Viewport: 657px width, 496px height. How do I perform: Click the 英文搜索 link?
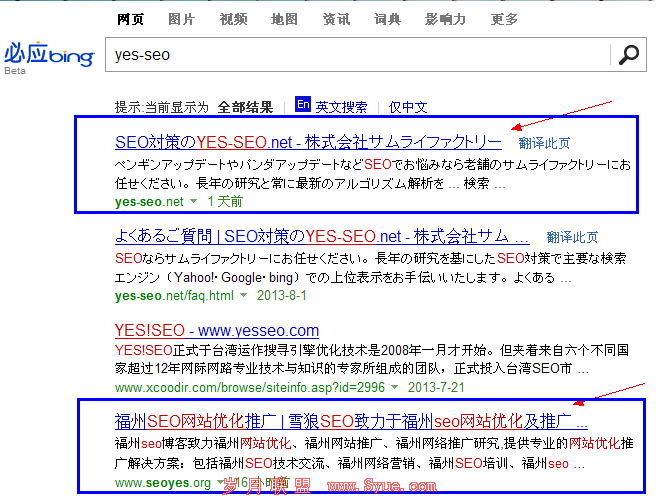[341, 107]
